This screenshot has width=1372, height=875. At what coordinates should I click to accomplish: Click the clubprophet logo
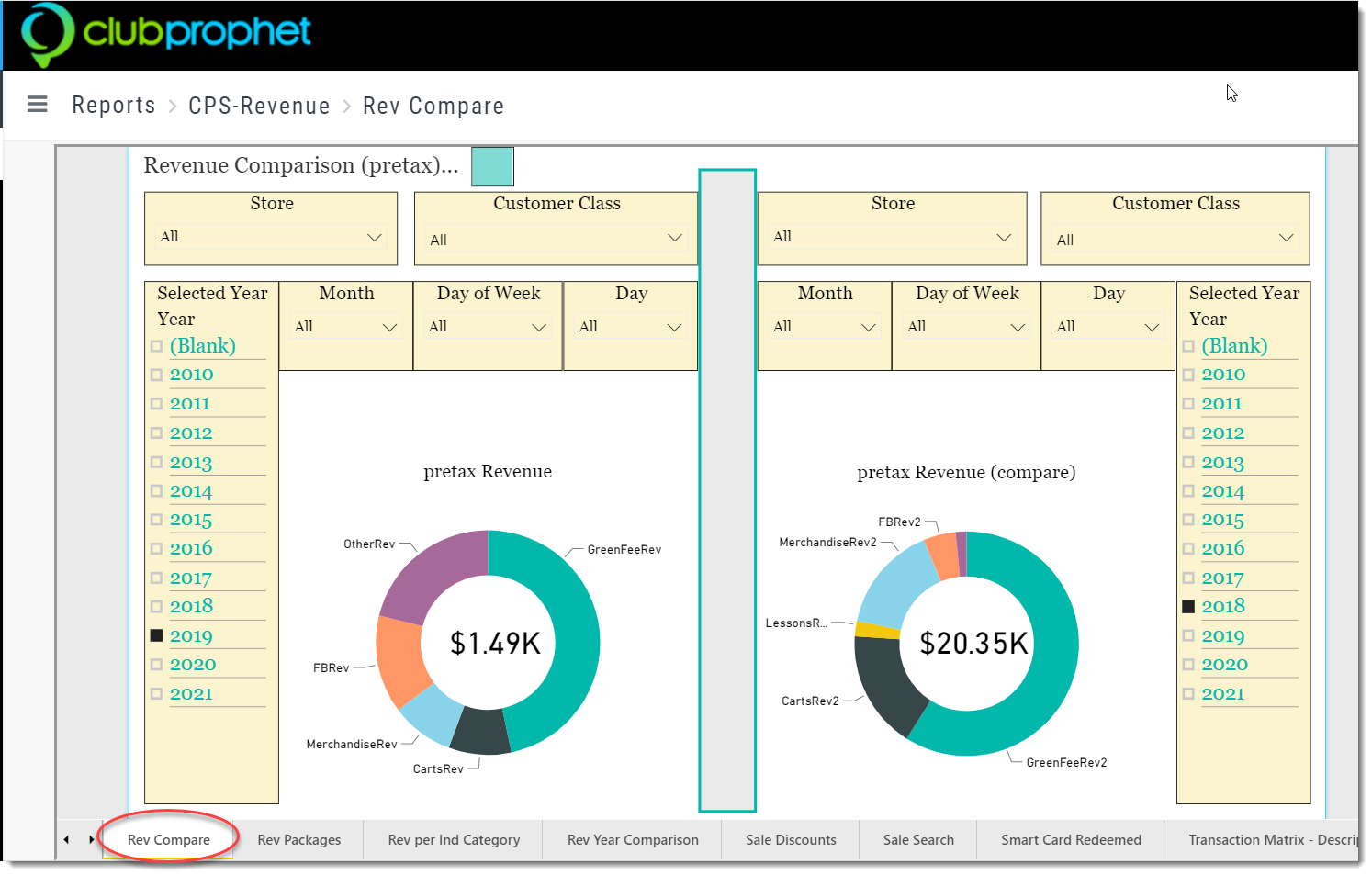(x=166, y=35)
